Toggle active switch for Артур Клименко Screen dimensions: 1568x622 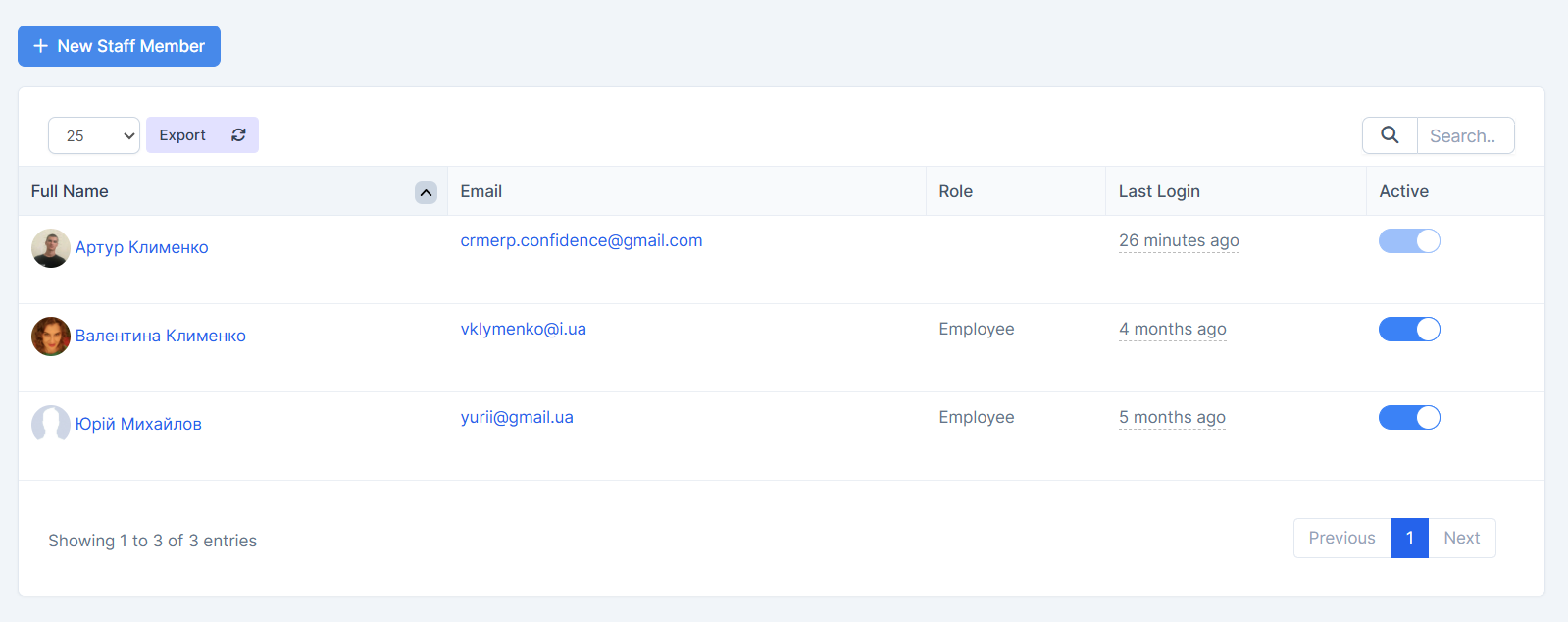1409,241
